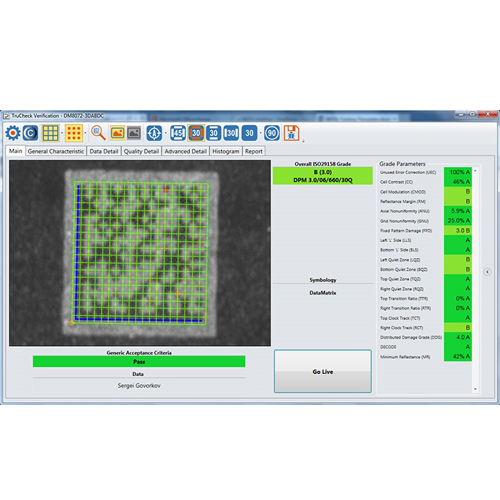
Task: Click the orange picture image icon
Action: (117, 133)
